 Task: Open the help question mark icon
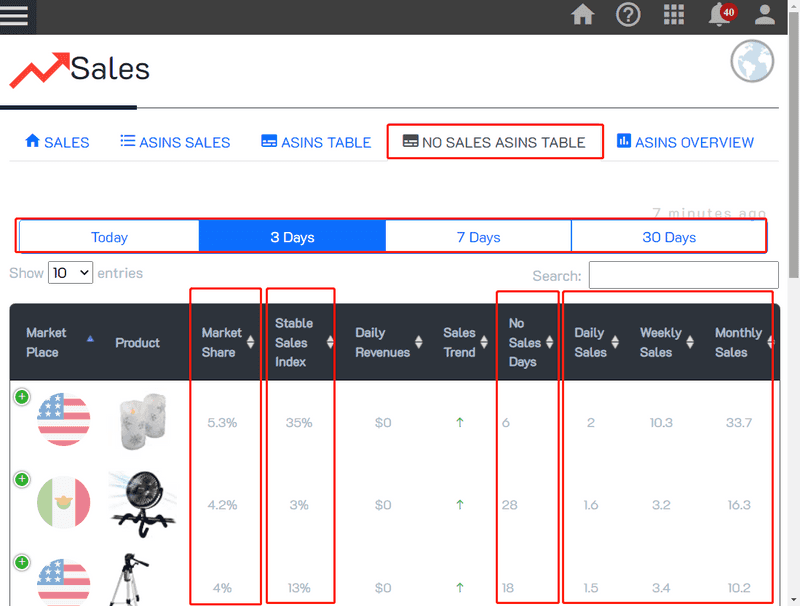628,14
